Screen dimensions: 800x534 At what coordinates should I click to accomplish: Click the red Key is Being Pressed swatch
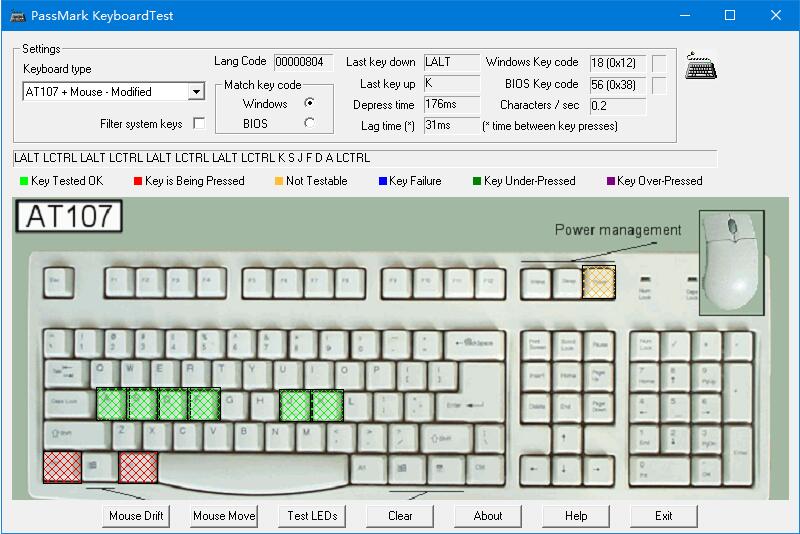(137, 181)
